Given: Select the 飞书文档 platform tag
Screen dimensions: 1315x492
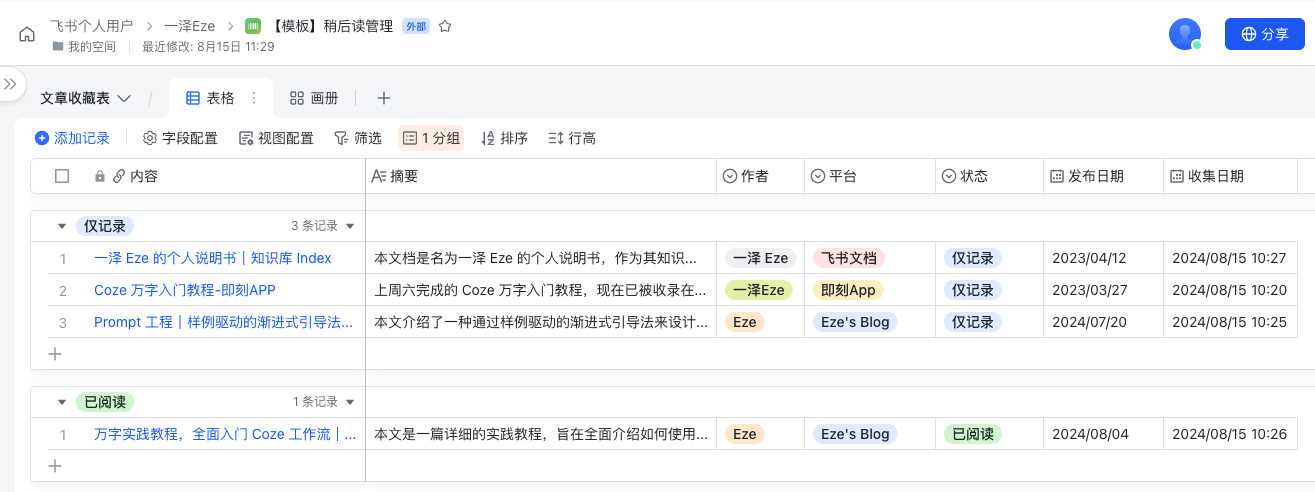Looking at the screenshot, I should 849,258.
